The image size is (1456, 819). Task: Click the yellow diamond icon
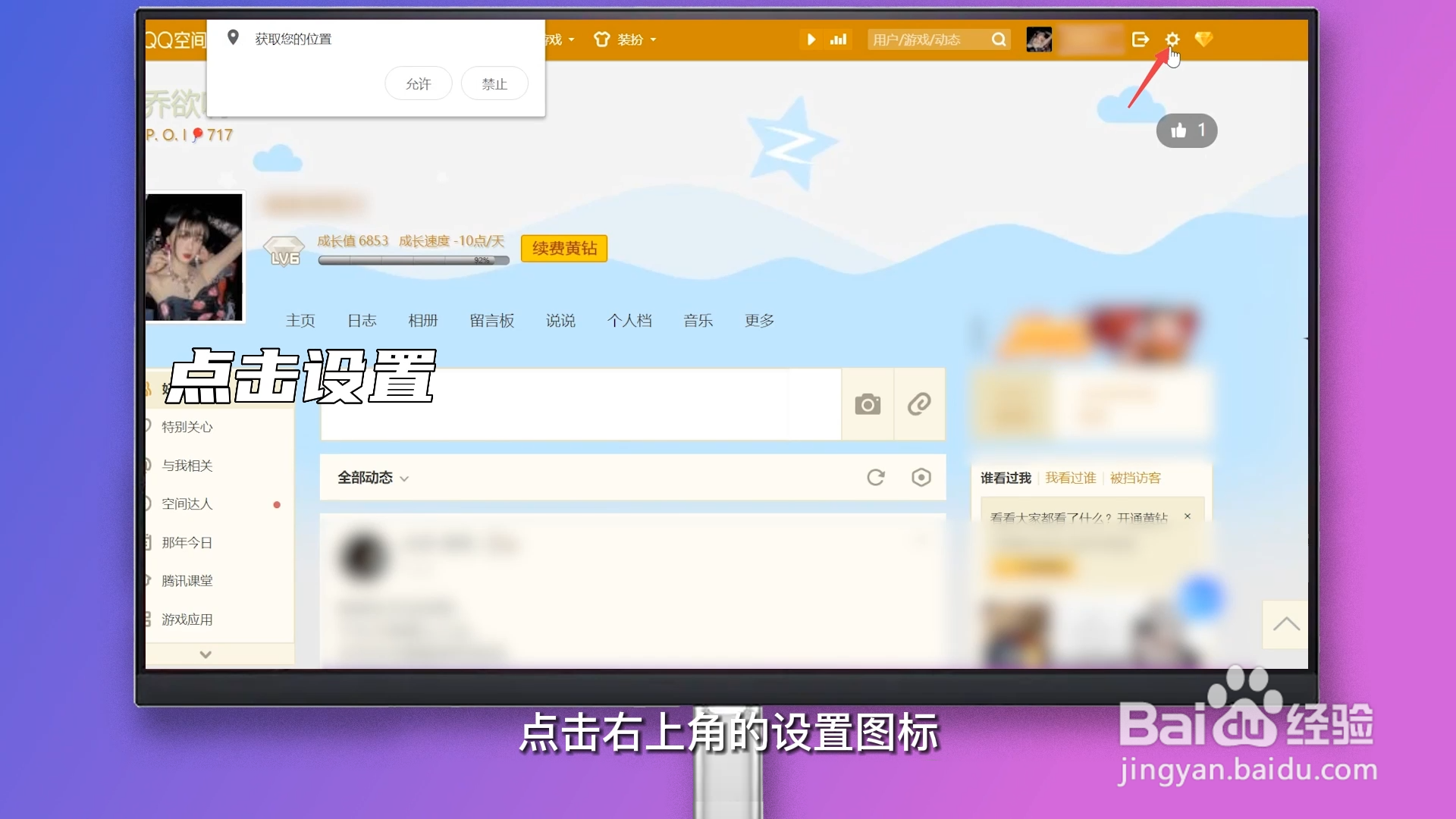tap(1203, 39)
